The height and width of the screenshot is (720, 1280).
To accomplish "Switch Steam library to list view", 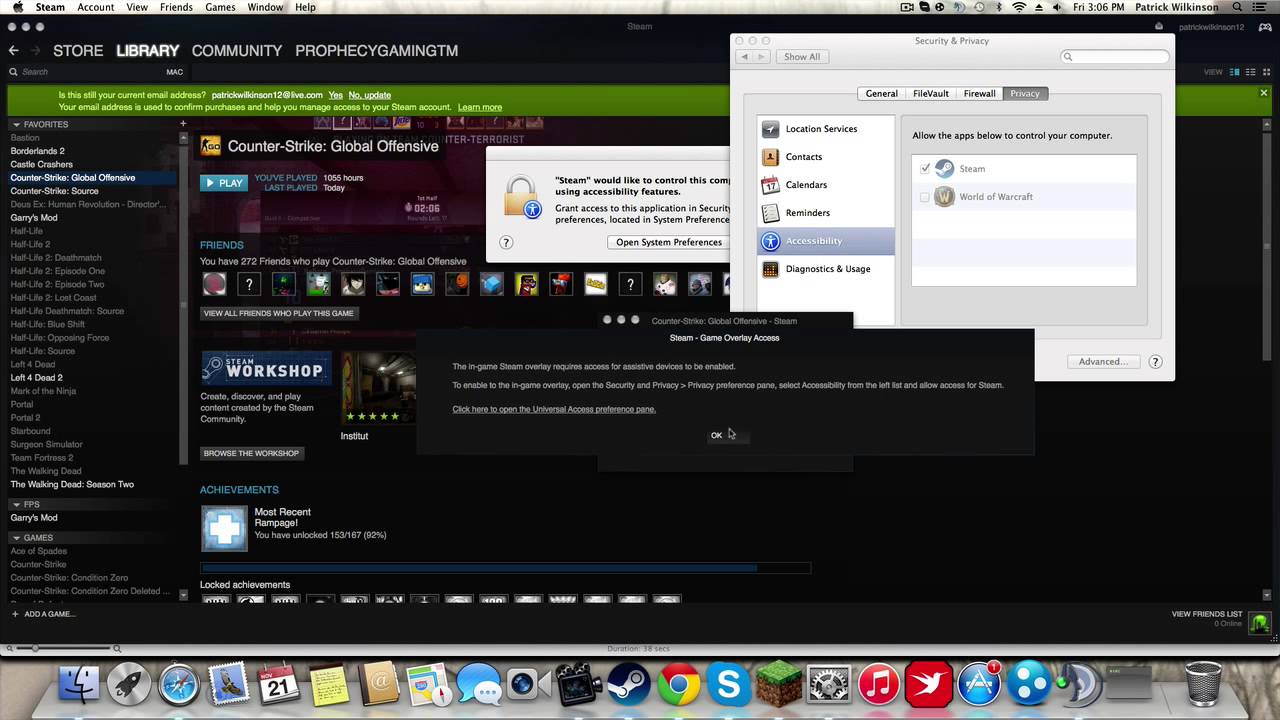I will pyautogui.click(x=1250, y=72).
